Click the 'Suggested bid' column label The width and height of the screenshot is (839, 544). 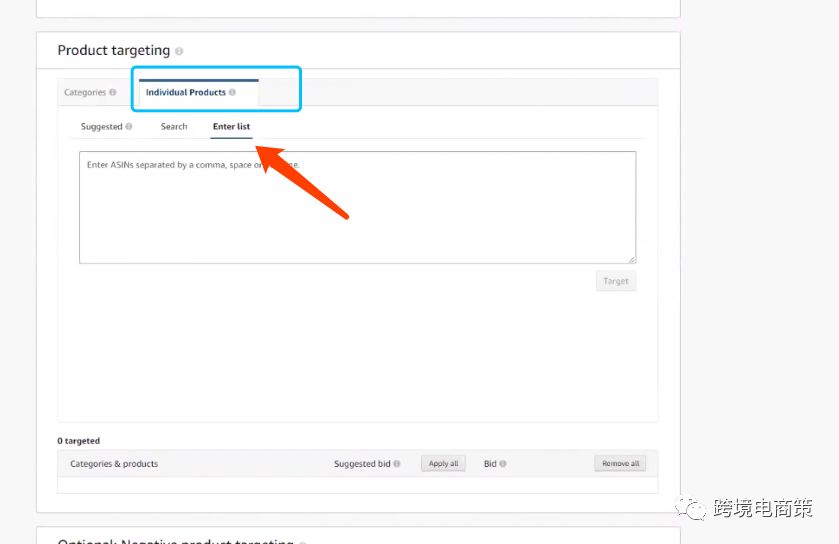point(362,464)
